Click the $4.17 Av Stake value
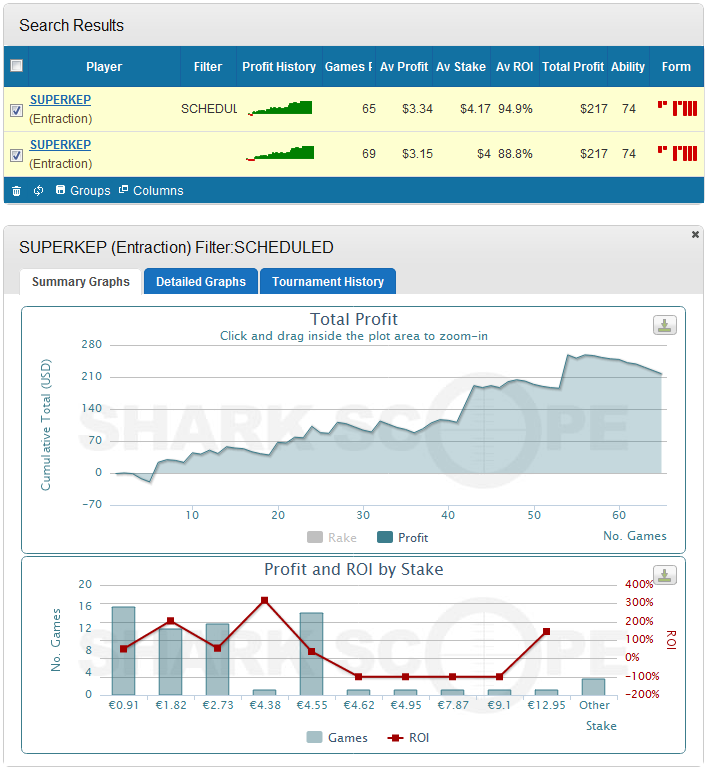This screenshot has height=769, width=707. [475, 109]
